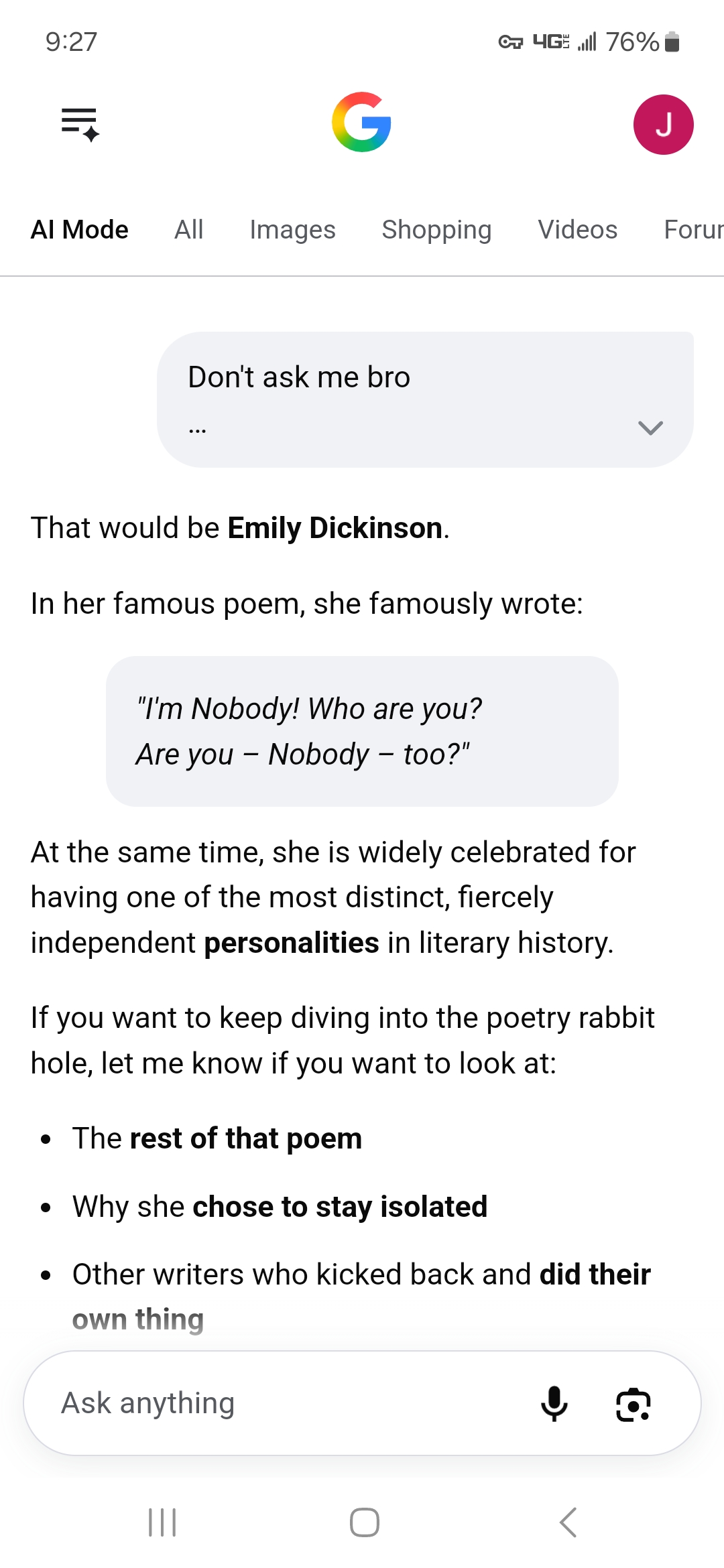This screenshot has width=724, height=1568.
Task: Switch to the All tab
Action: pos(189,230)
